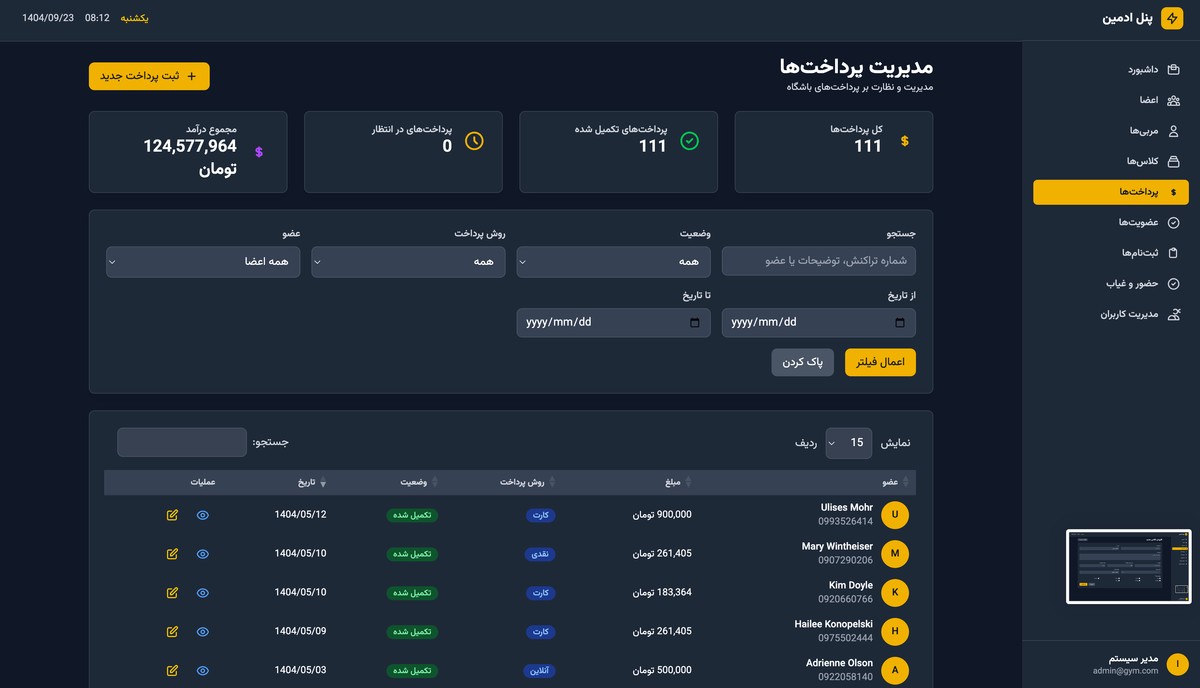This screenshot has height=688, width=1200.
Task: Open the rows-per-page dropdown showing 15
Action: 849,442
